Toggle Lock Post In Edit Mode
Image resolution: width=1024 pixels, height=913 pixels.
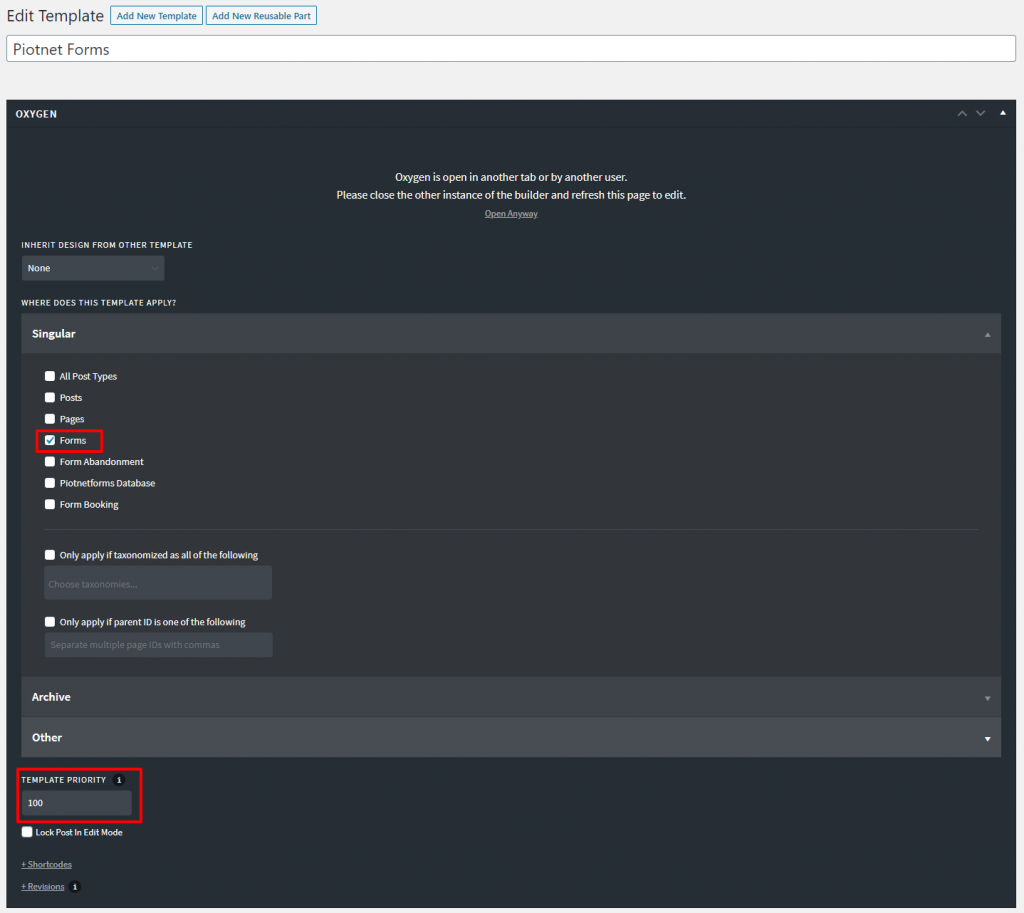27,832
